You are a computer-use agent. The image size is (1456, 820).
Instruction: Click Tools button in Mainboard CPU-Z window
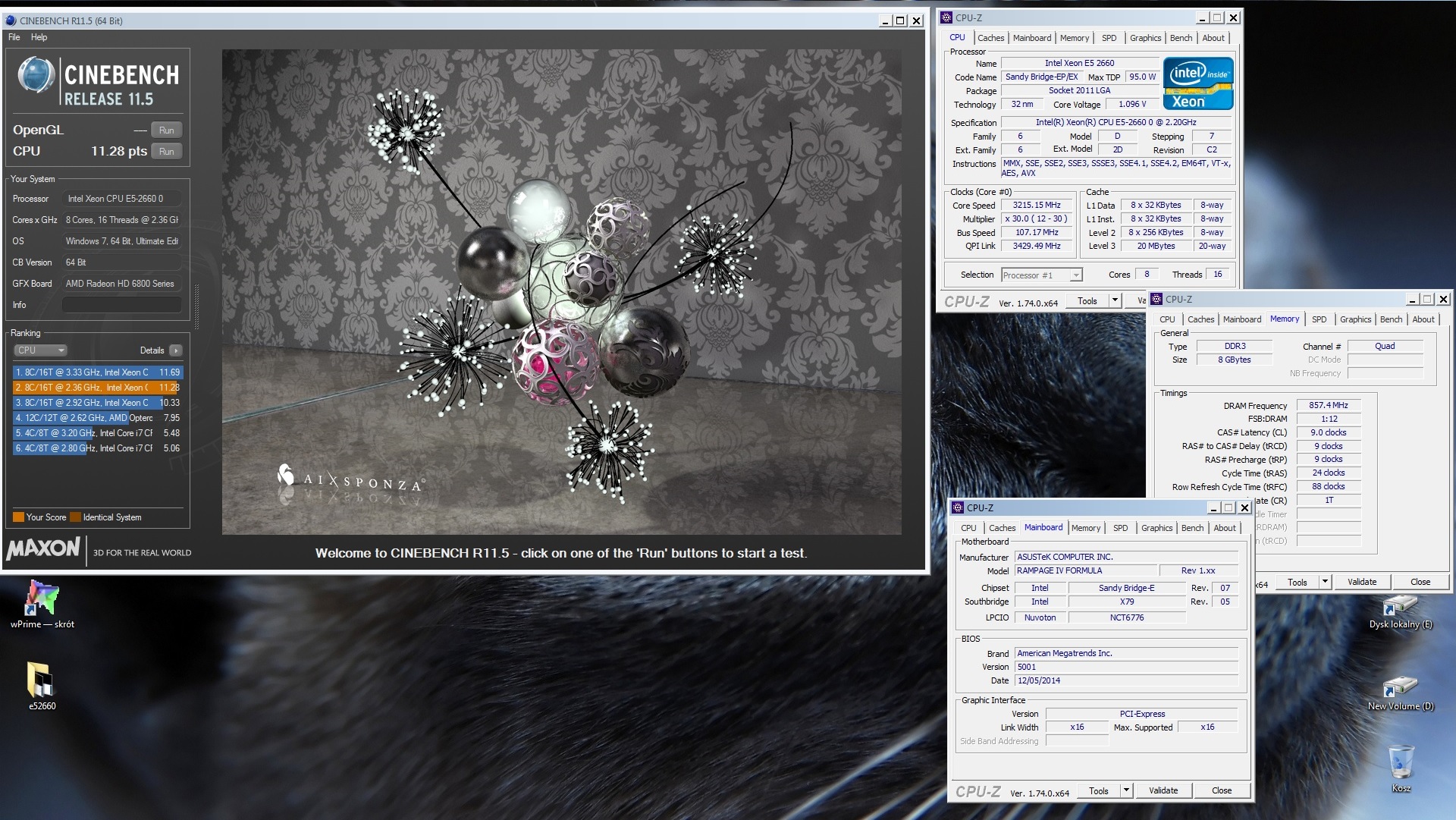pos(1099,790)
